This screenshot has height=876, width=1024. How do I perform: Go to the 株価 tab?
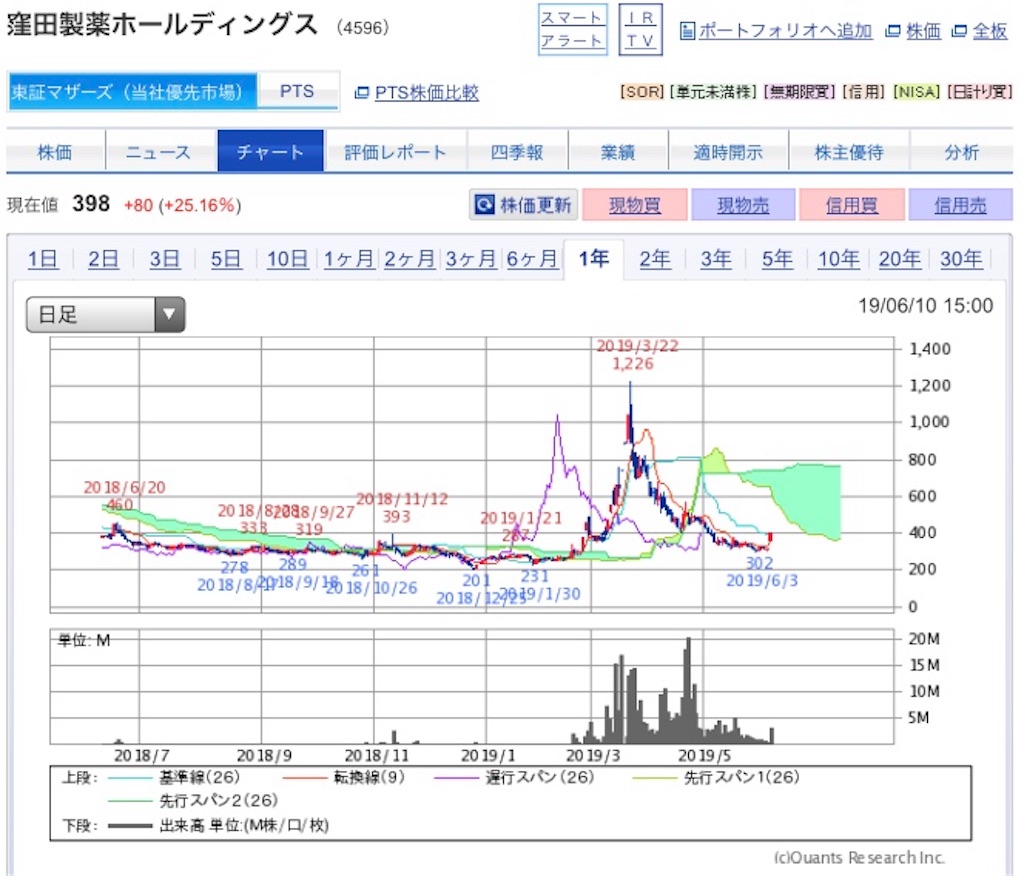56,152
